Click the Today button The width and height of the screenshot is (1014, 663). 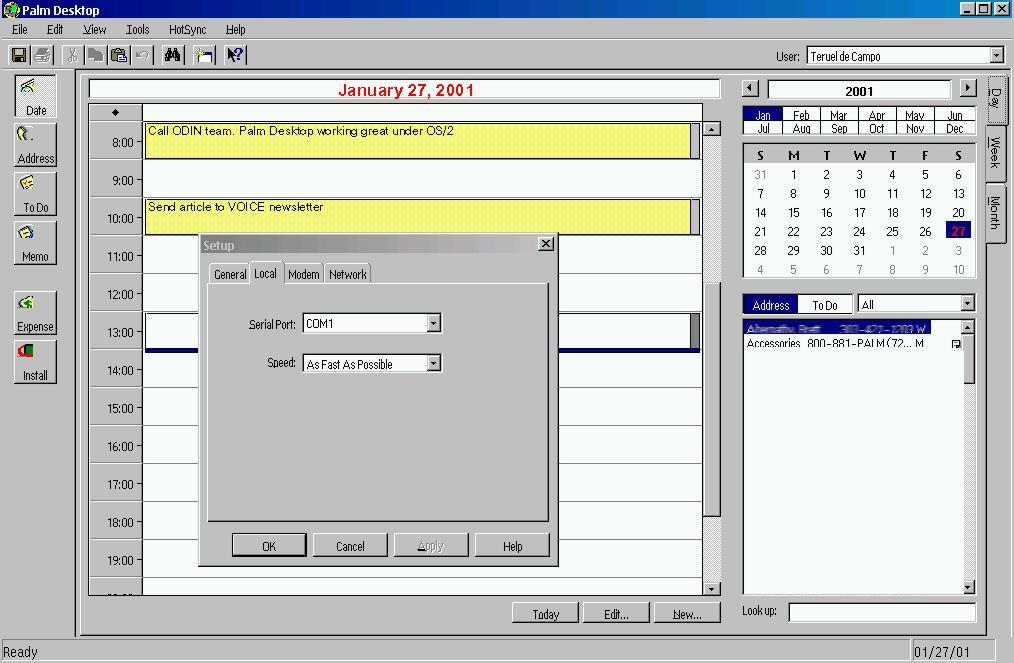pos(545,613)
